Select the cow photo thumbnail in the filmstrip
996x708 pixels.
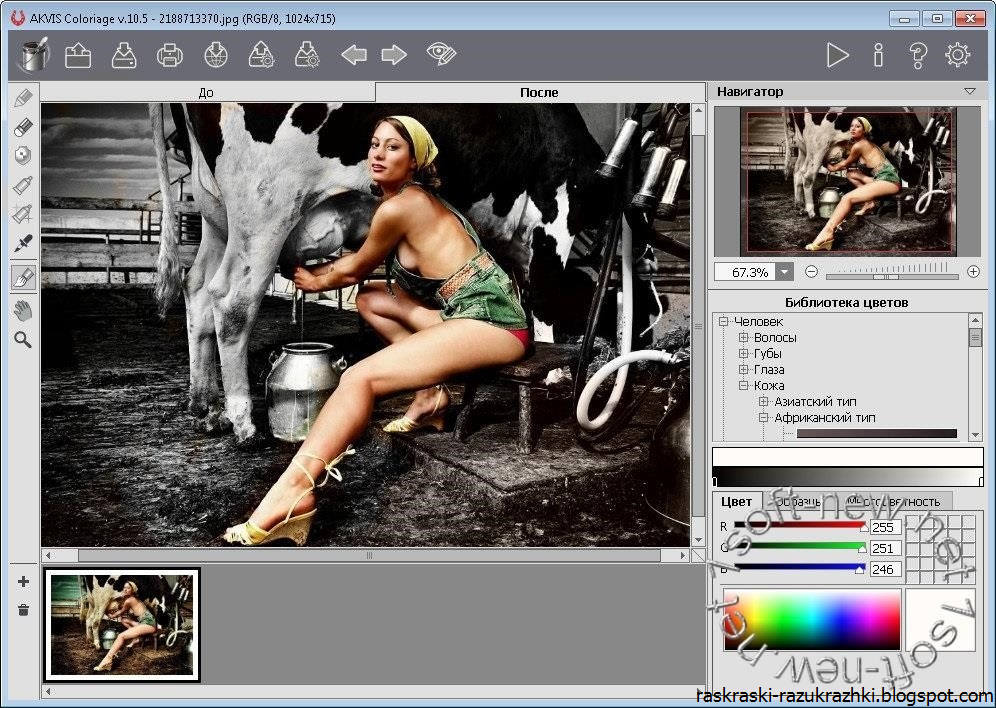tap(122, 625)
